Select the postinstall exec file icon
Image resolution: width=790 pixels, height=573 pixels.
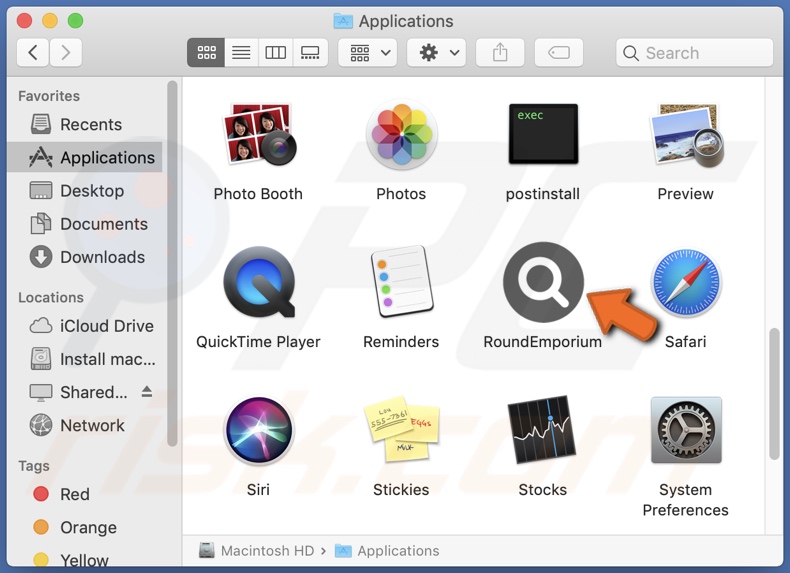[x=543, y=134]
